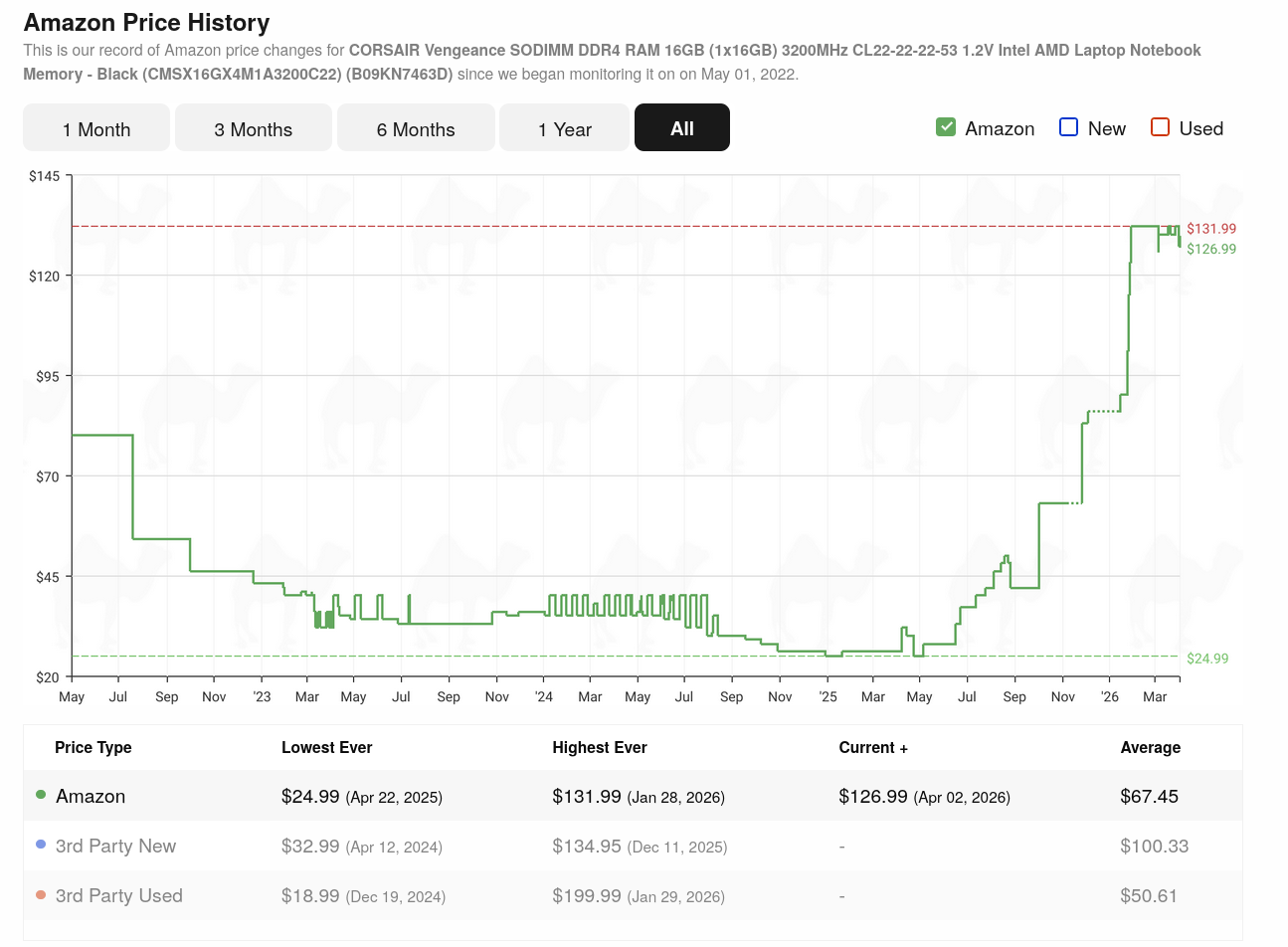Click 3rd Party Used lowest '$18.99 (Dec 19, 2024)'
This screenshot has width=1288, height=947.
tap(364, 896)
